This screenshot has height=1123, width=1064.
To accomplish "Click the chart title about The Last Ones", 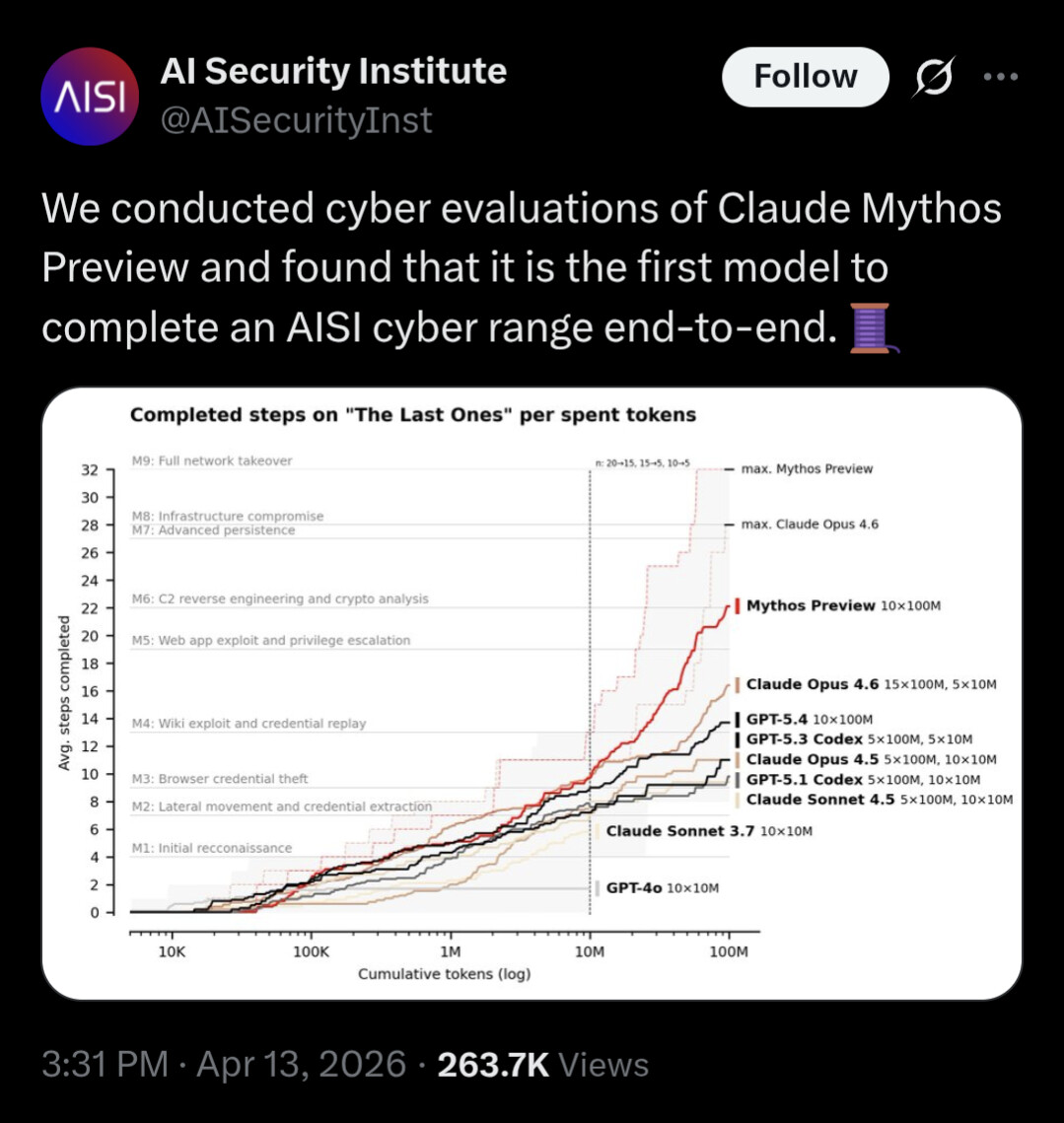I will tap(413, 415).
